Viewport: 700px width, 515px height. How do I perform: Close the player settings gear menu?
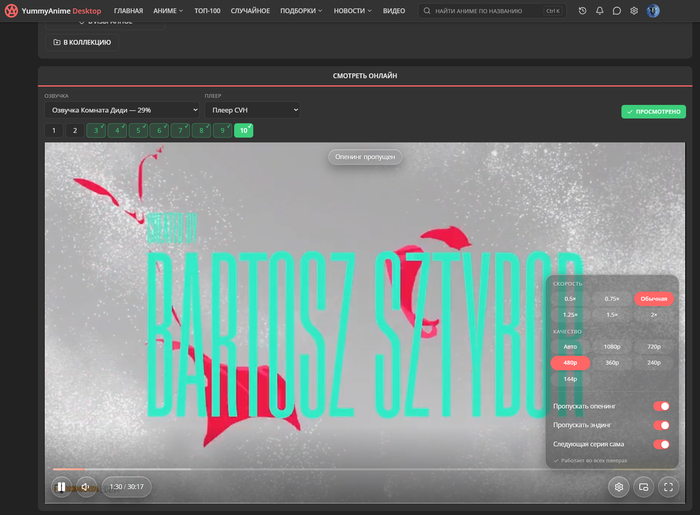[619, 487]
